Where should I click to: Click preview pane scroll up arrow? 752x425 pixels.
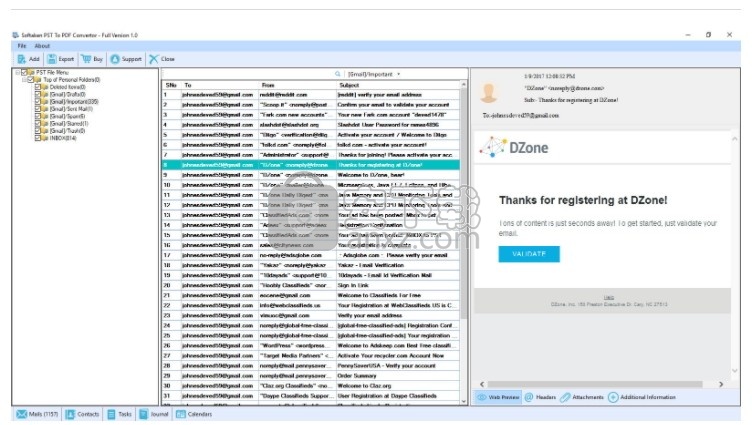[x=734, y=139]
